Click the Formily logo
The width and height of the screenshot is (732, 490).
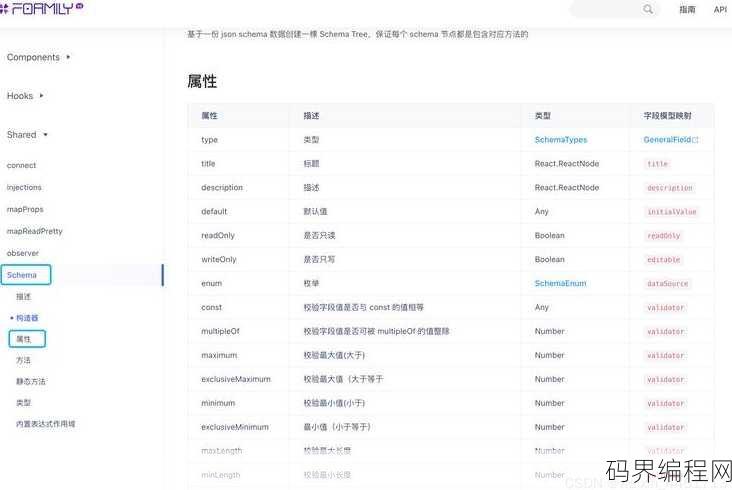coord(41,8)
